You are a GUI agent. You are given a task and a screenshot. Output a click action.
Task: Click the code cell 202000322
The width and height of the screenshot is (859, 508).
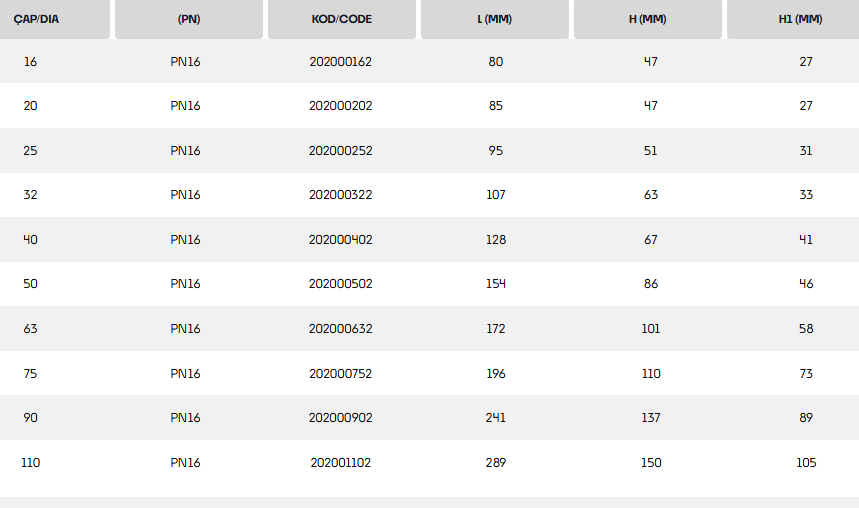coord(340,195)
